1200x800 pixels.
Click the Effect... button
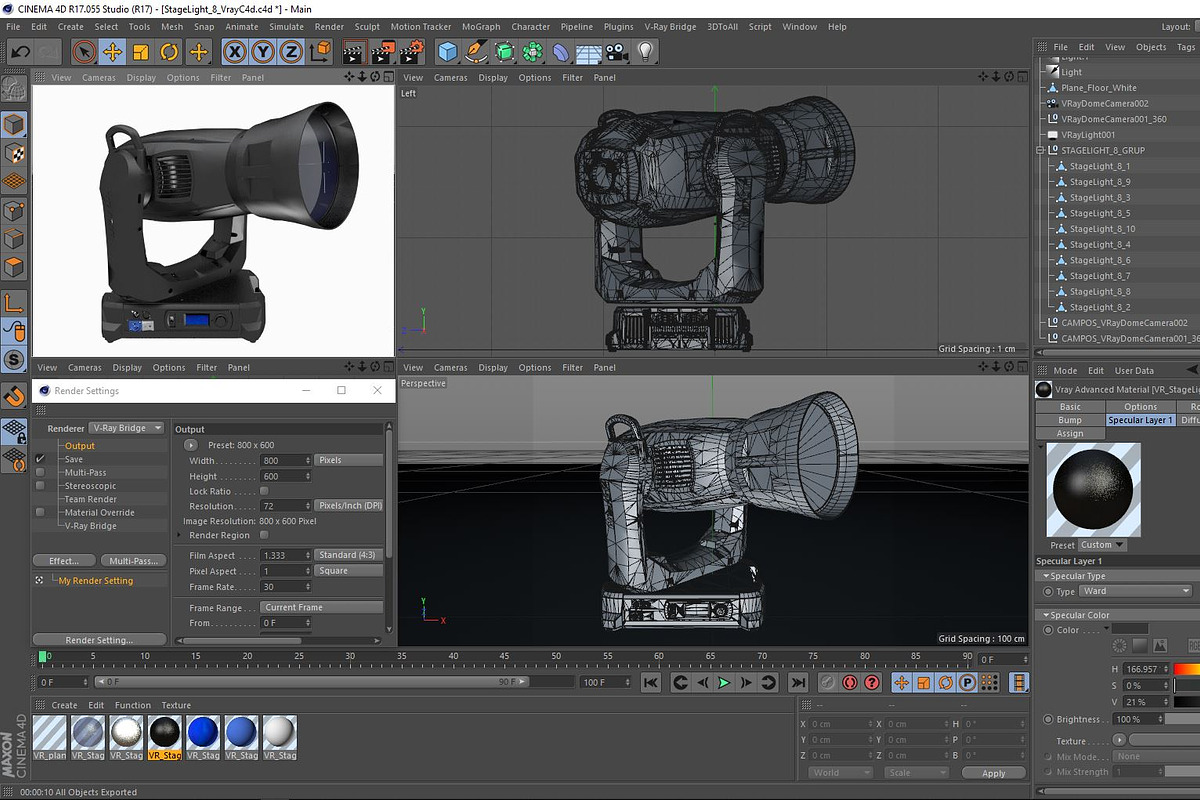[64, 561]
